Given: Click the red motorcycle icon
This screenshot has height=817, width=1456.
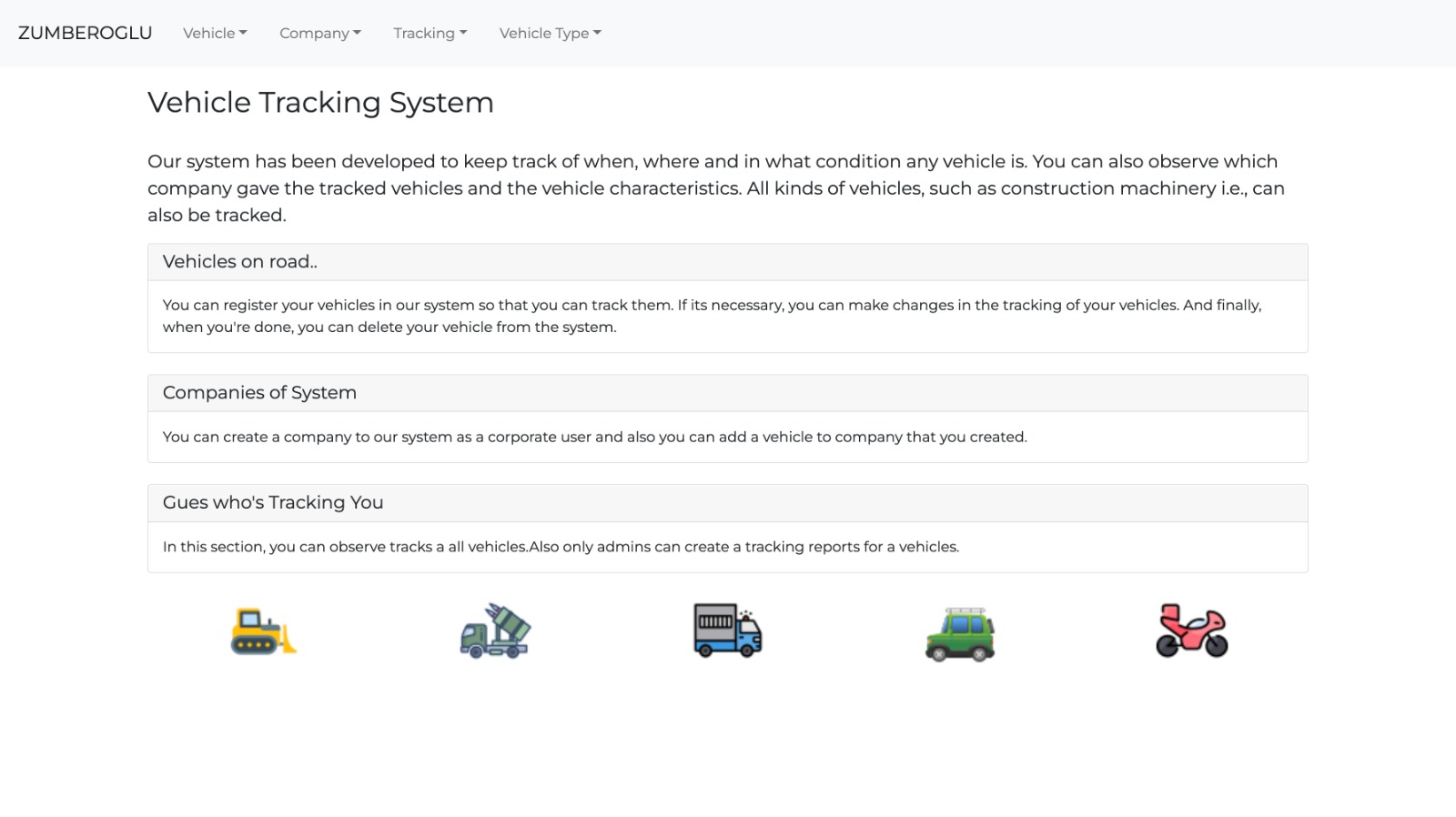Looking at the screenshot, I should point(1192,630).
